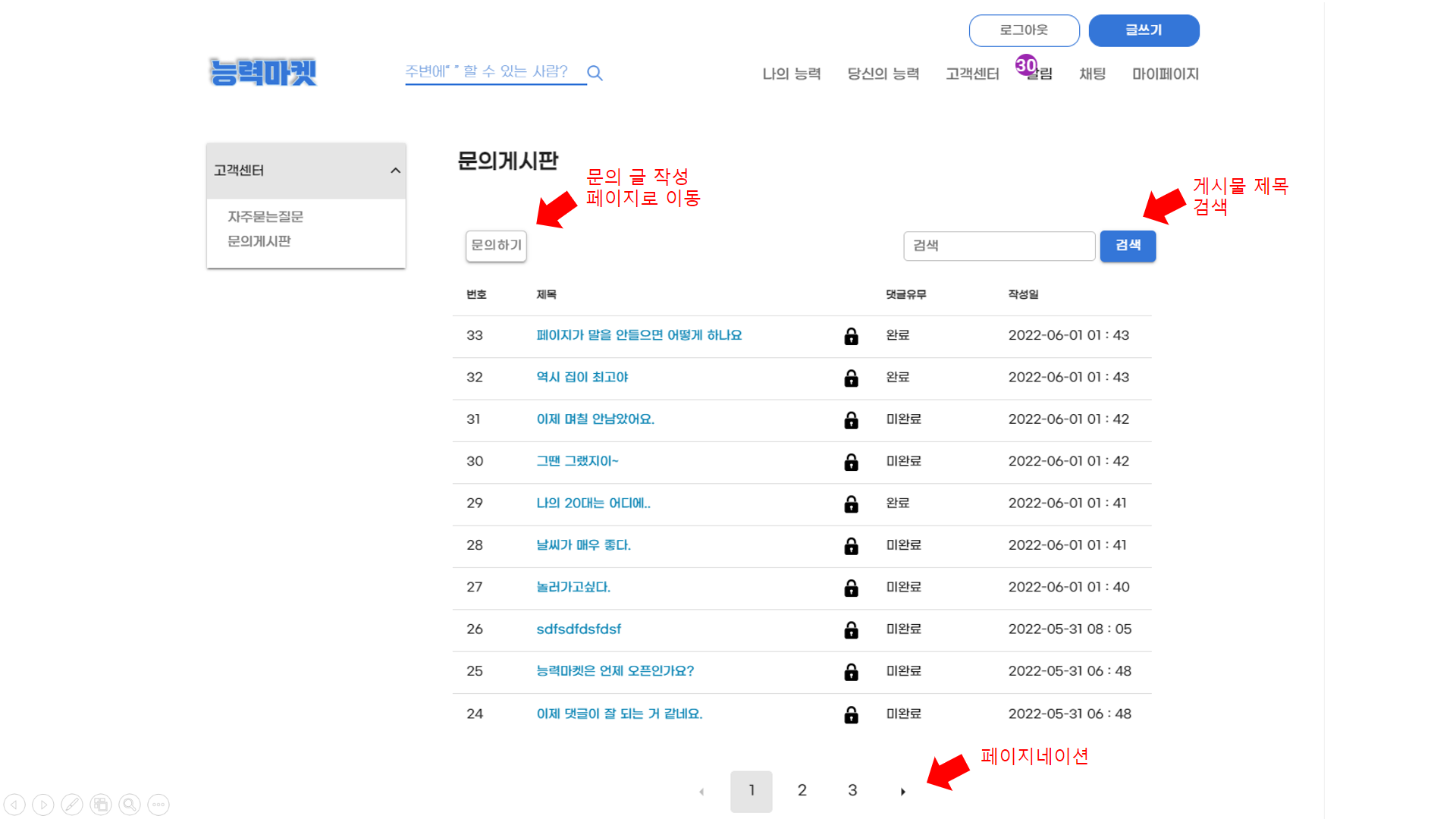Viewport: 1456px width, 819px height.
Task: Click the 로그아웃 button
Action: (x=1024, y=30)
